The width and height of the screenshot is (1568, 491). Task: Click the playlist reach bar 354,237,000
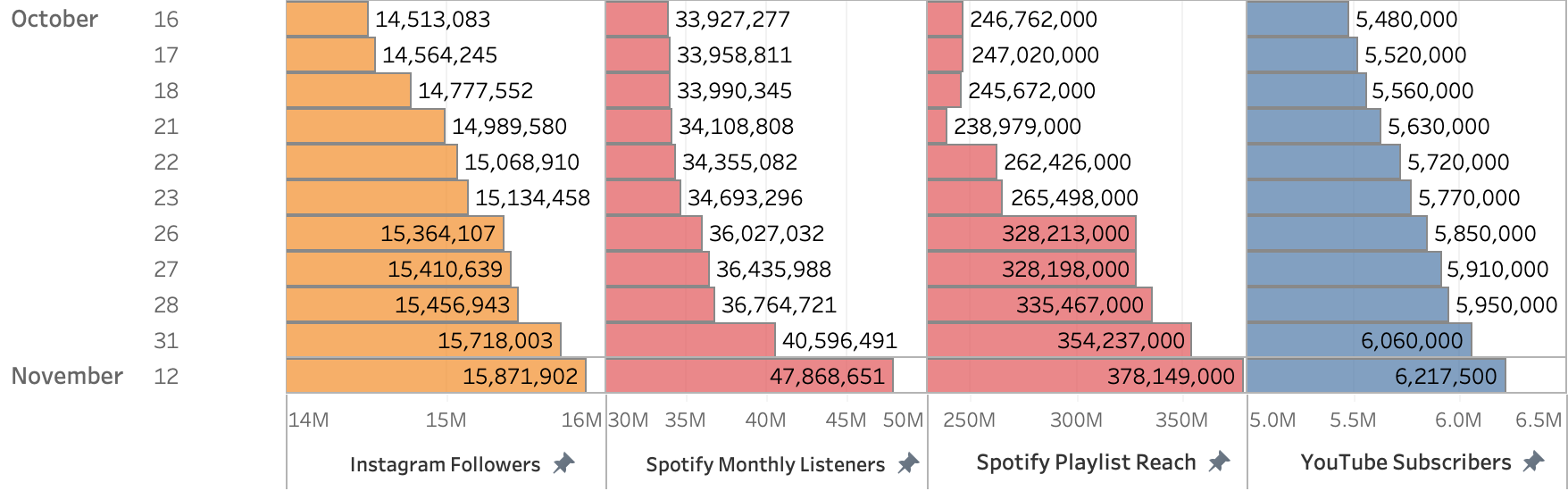click(1059, 340)
